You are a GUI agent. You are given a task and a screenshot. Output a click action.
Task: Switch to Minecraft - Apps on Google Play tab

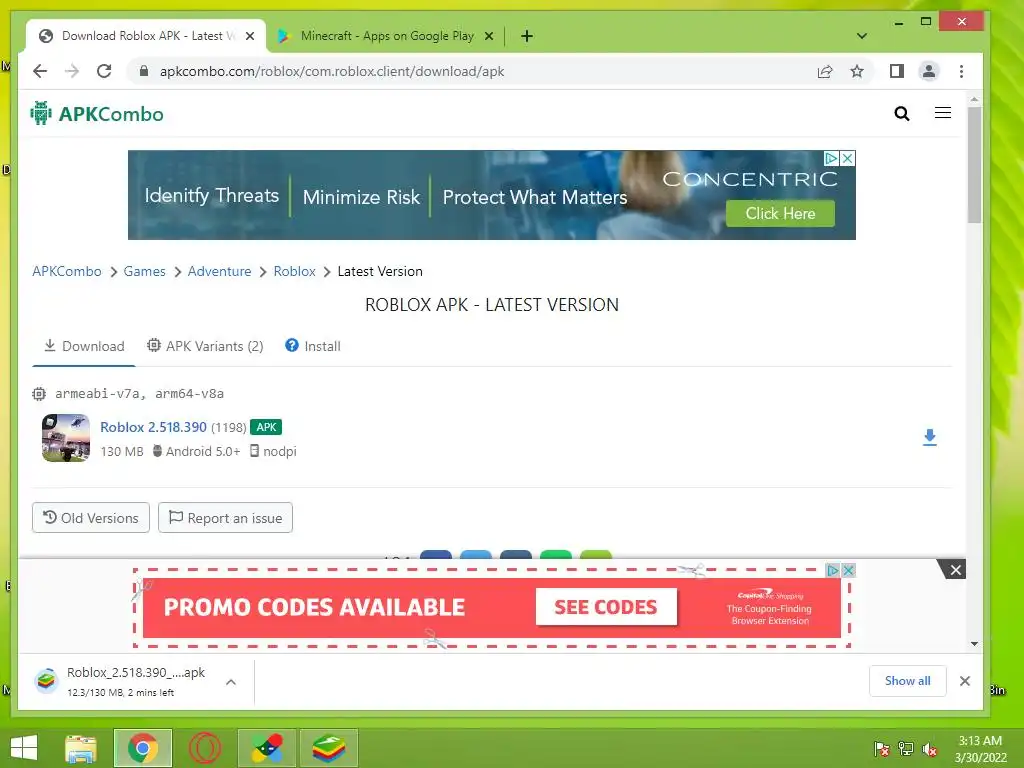(x=386, y=36)
